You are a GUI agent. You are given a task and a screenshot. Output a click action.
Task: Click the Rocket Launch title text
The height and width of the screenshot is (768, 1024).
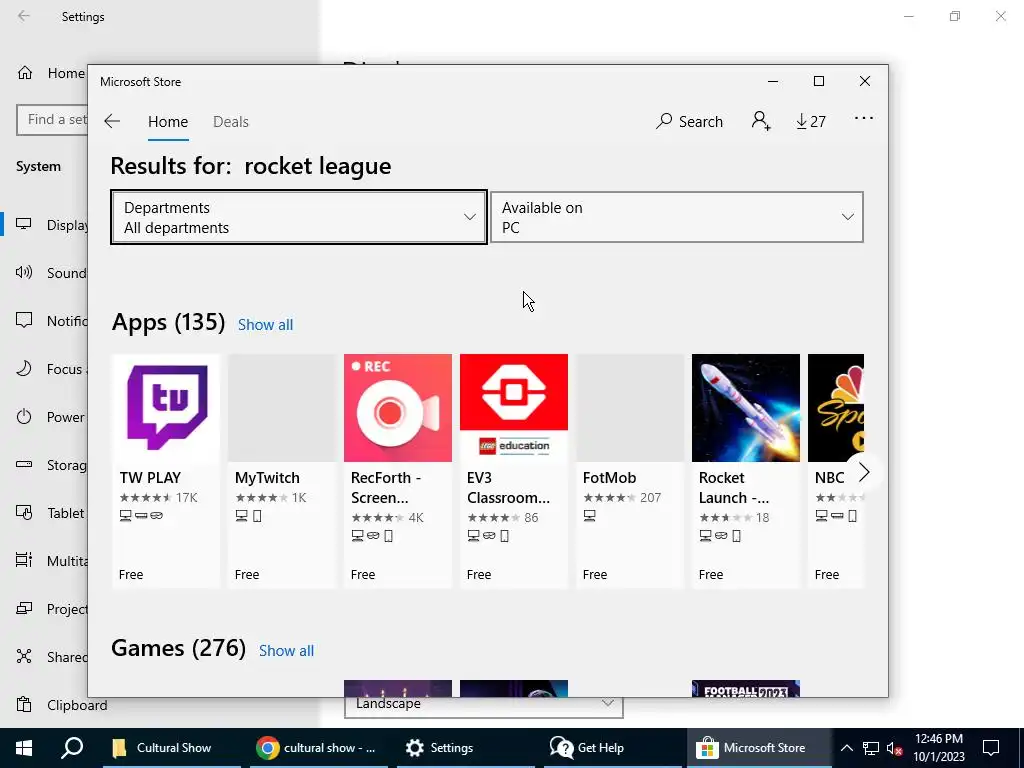(x=733, y=488)
